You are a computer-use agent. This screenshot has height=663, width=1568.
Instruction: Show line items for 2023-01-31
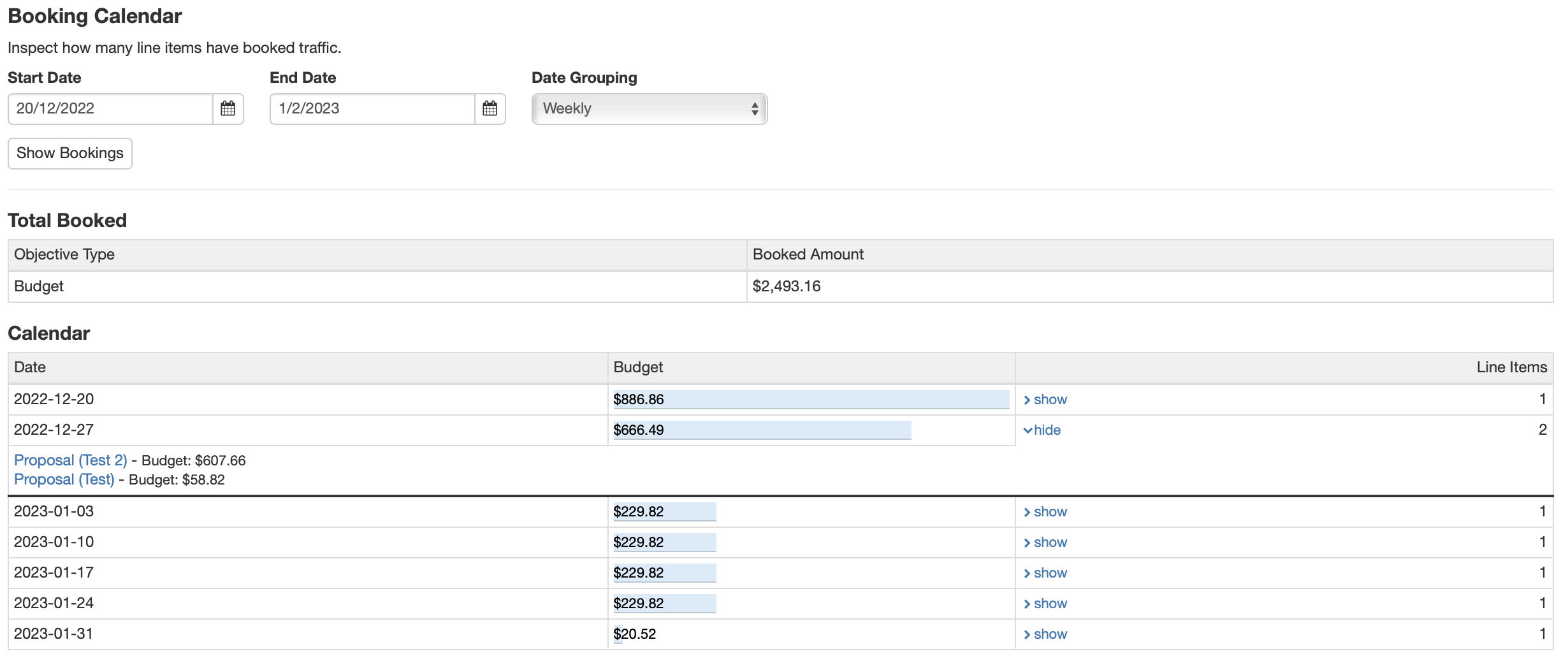pos(1045,634)
